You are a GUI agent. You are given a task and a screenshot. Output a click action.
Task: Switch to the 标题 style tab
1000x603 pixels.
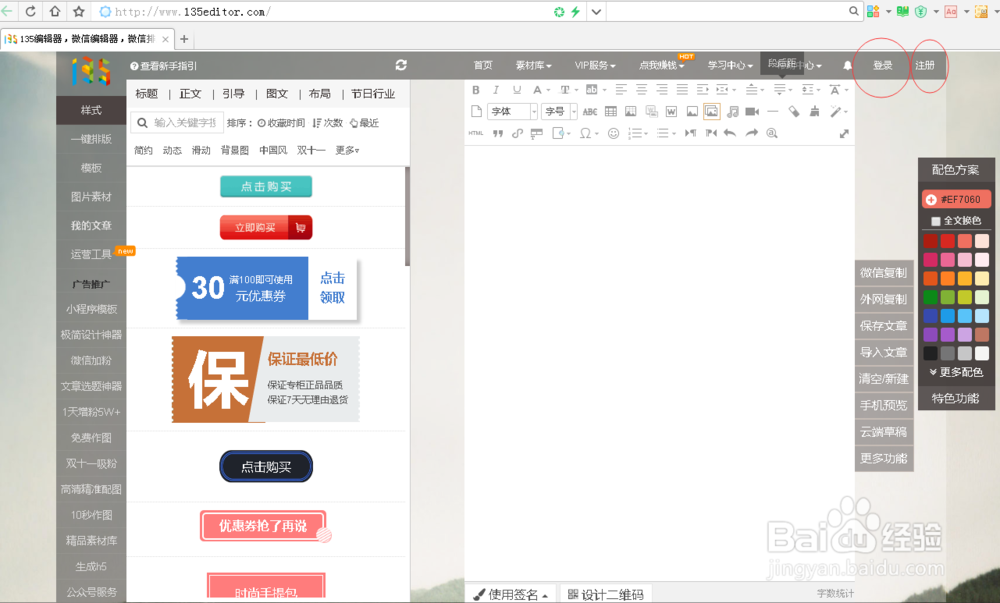147,94
